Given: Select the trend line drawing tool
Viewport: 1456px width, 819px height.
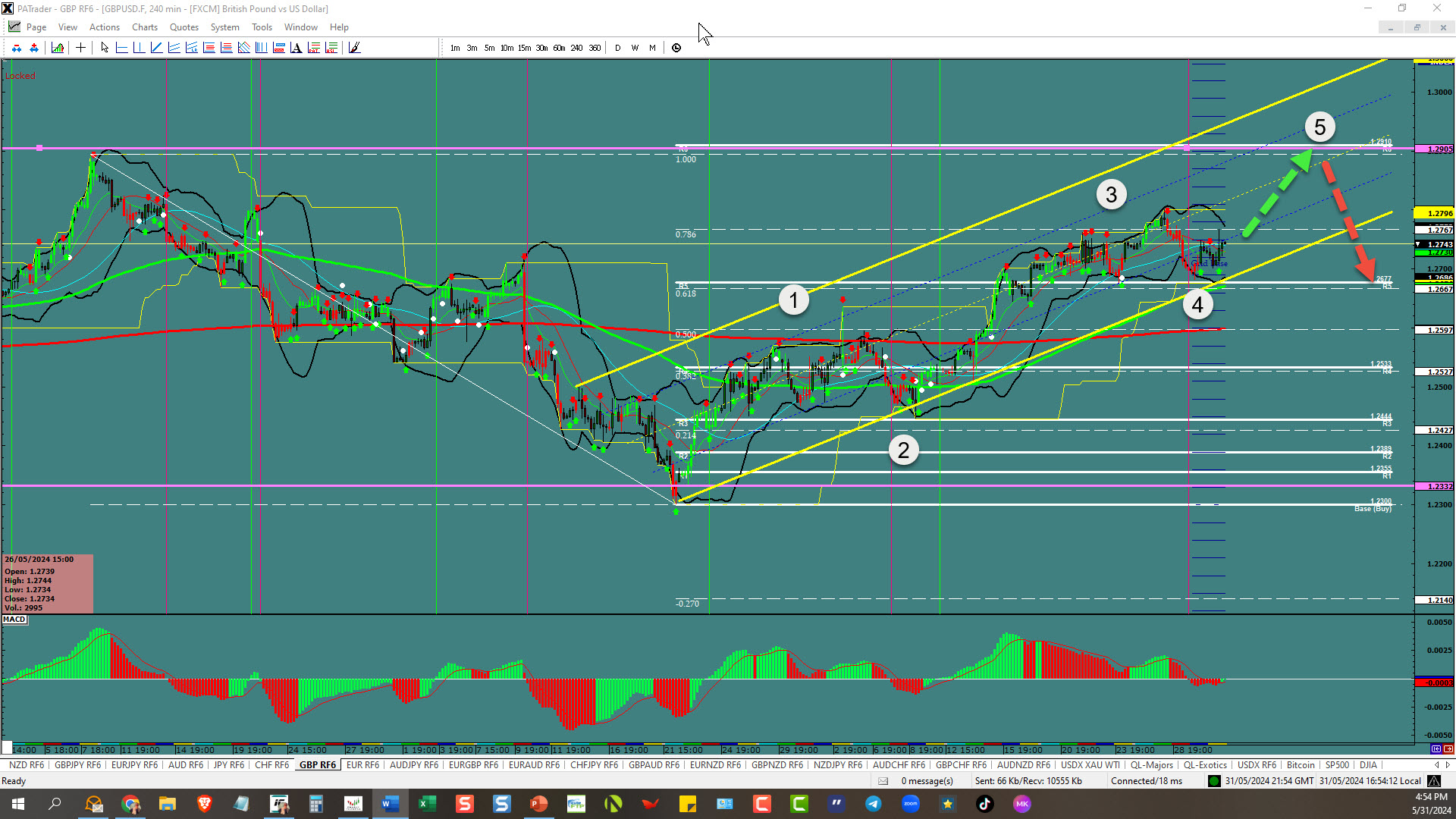Looking at the screenshot, I should [x=157, y=48].
